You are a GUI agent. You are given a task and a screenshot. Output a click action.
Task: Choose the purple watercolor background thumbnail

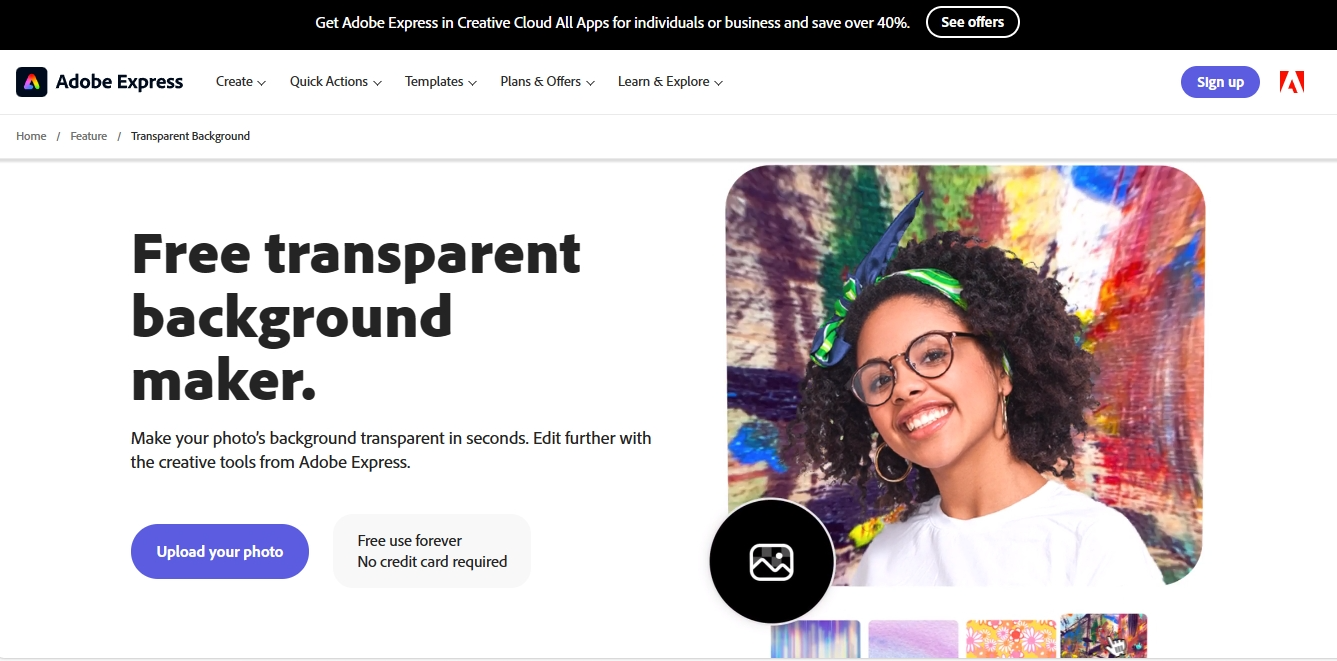click(913, 639)
